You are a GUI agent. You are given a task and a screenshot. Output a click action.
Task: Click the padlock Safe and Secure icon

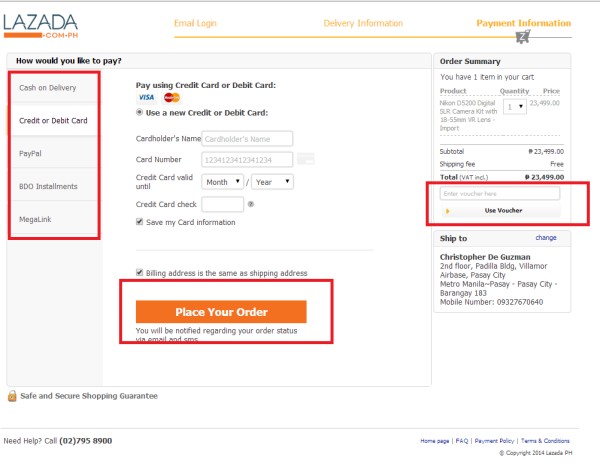pyautogui.click(x=12, y=396)
